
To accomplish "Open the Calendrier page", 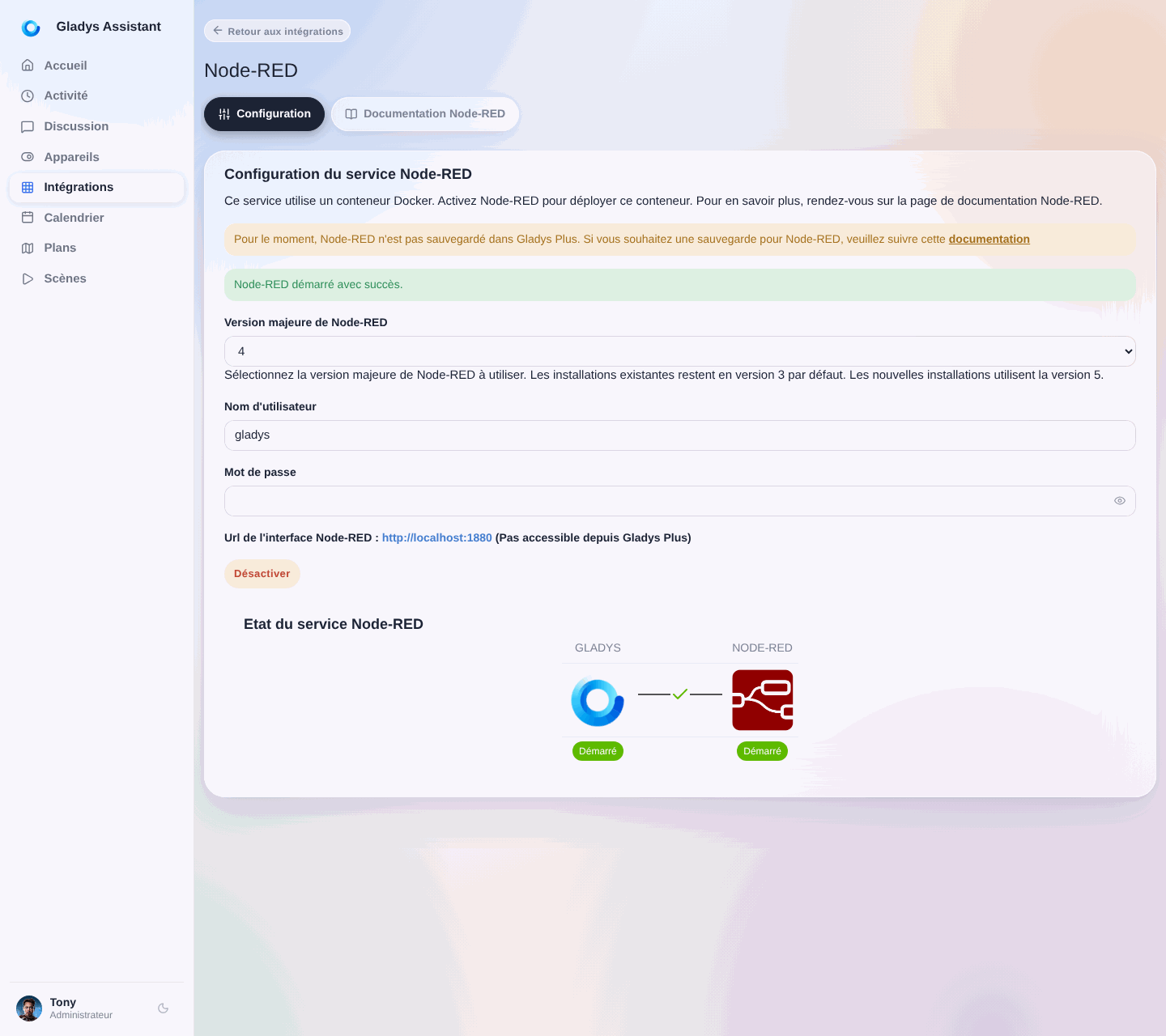I will click(97, 218).
